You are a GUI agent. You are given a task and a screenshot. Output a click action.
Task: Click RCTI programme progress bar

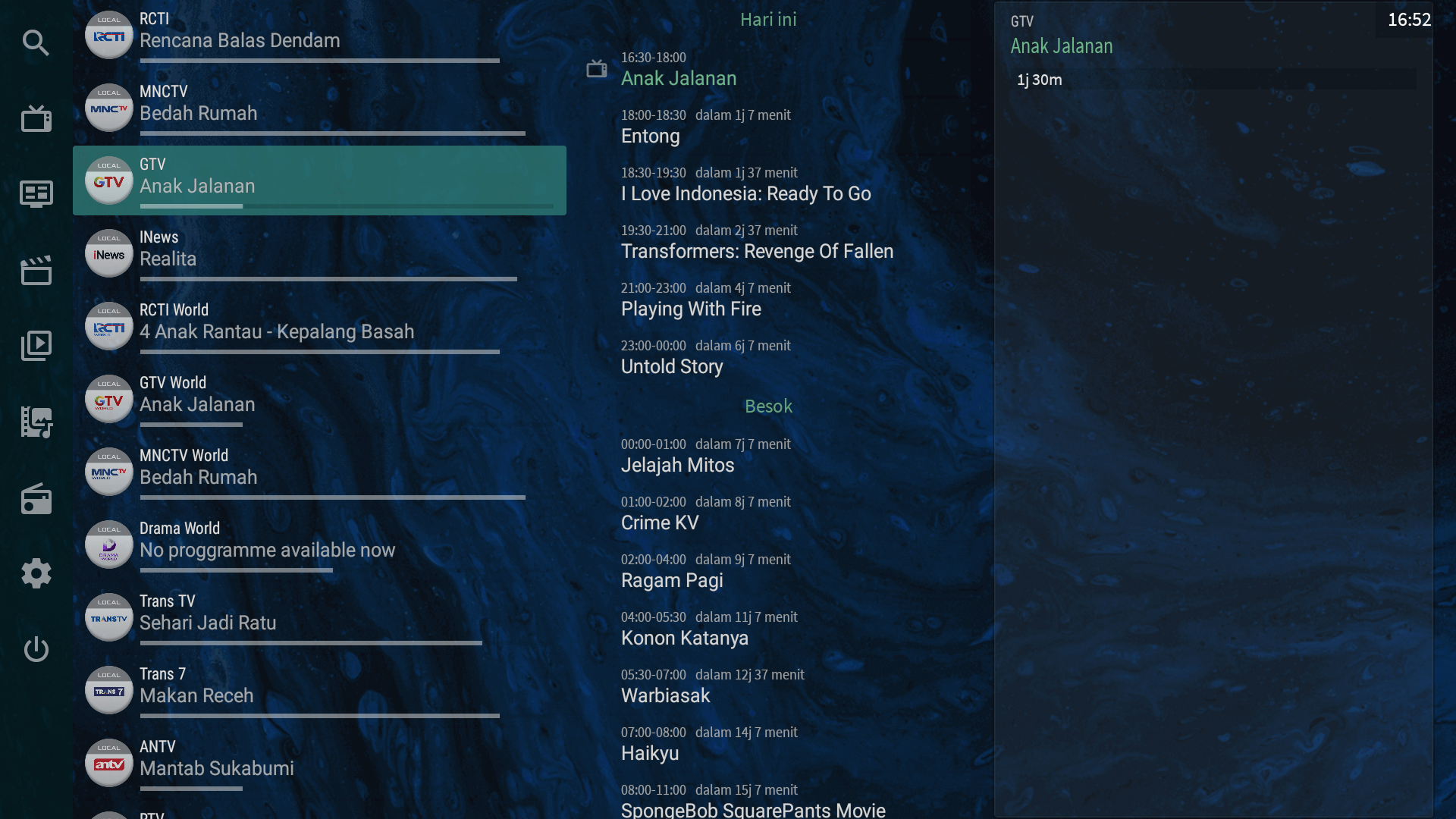click(319, 61)
